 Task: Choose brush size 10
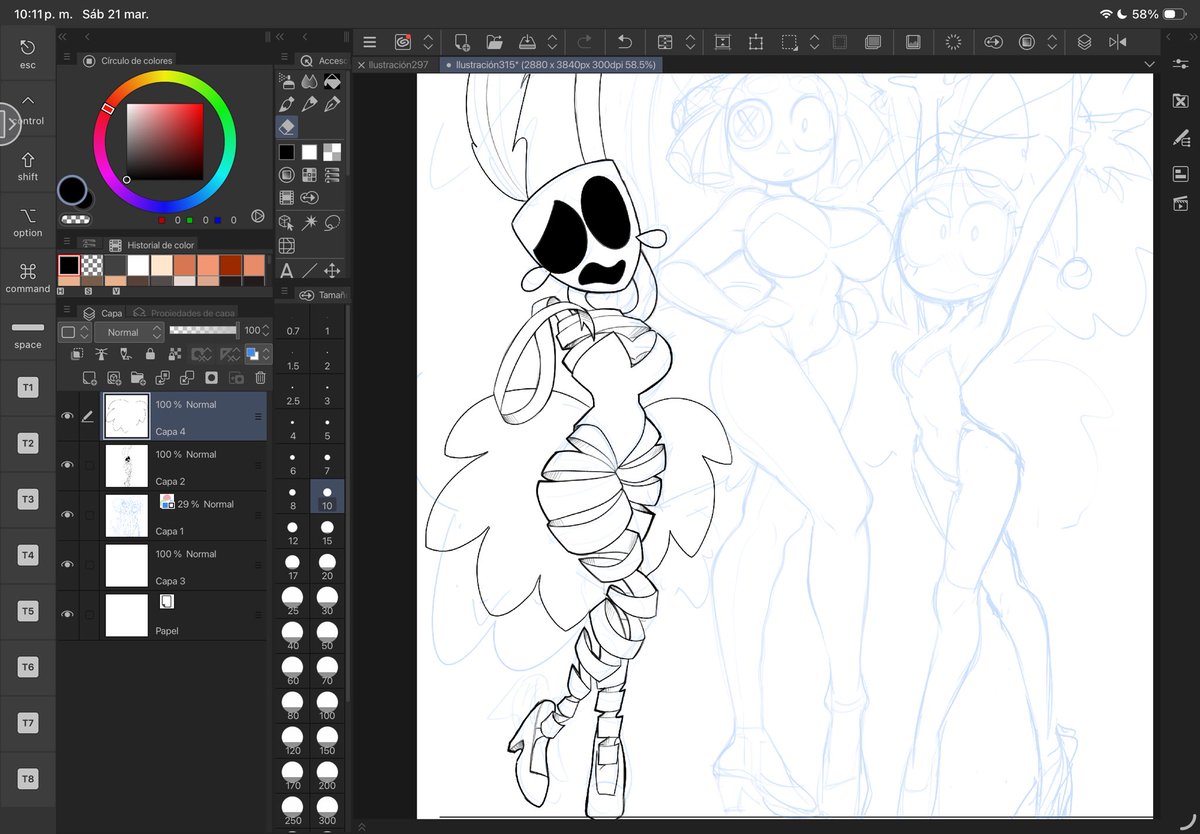(327, 498)
